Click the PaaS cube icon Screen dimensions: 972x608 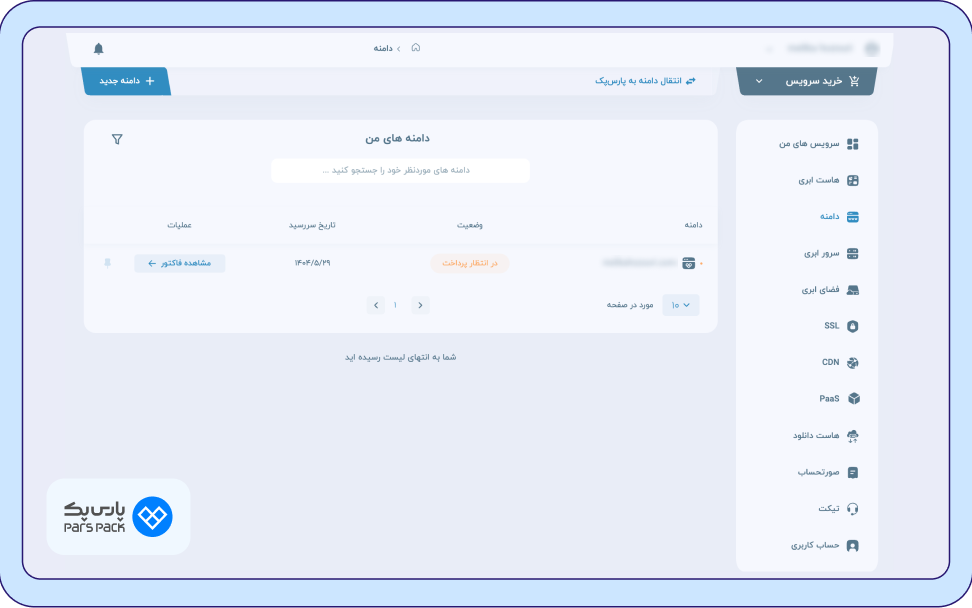coord(854,399)
